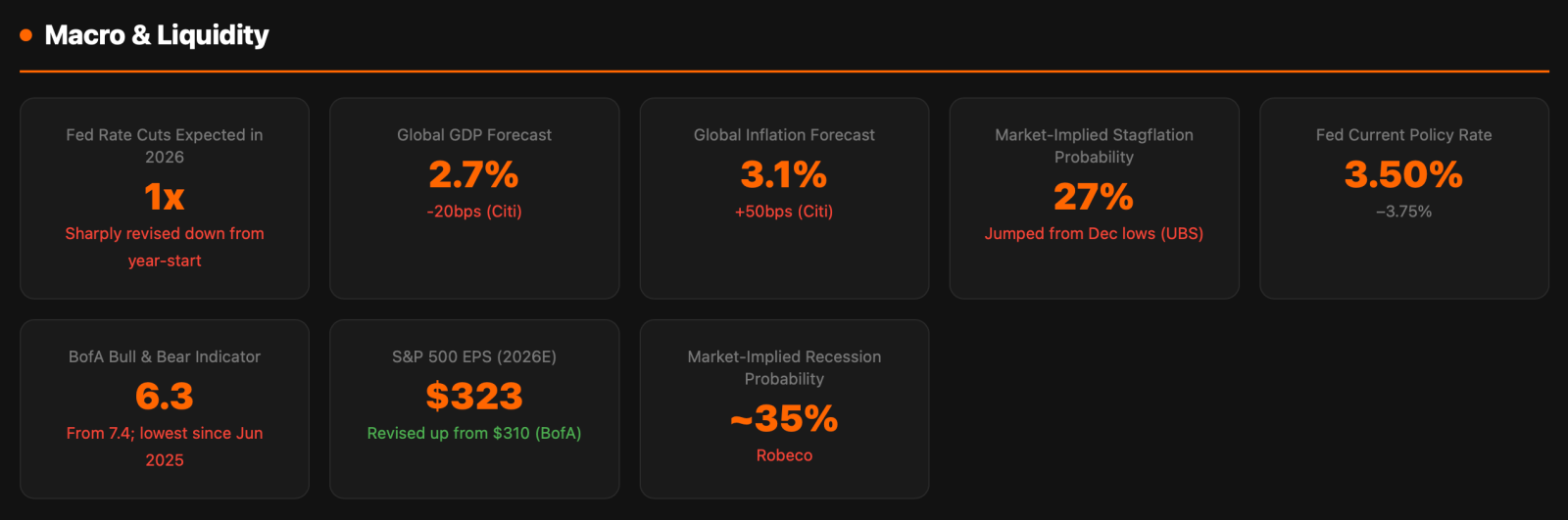Select the Market-Implied Stagflation Probability card
Image resolution: width=1568 pixels, height=520 pixels.
tap(1094, 198)
